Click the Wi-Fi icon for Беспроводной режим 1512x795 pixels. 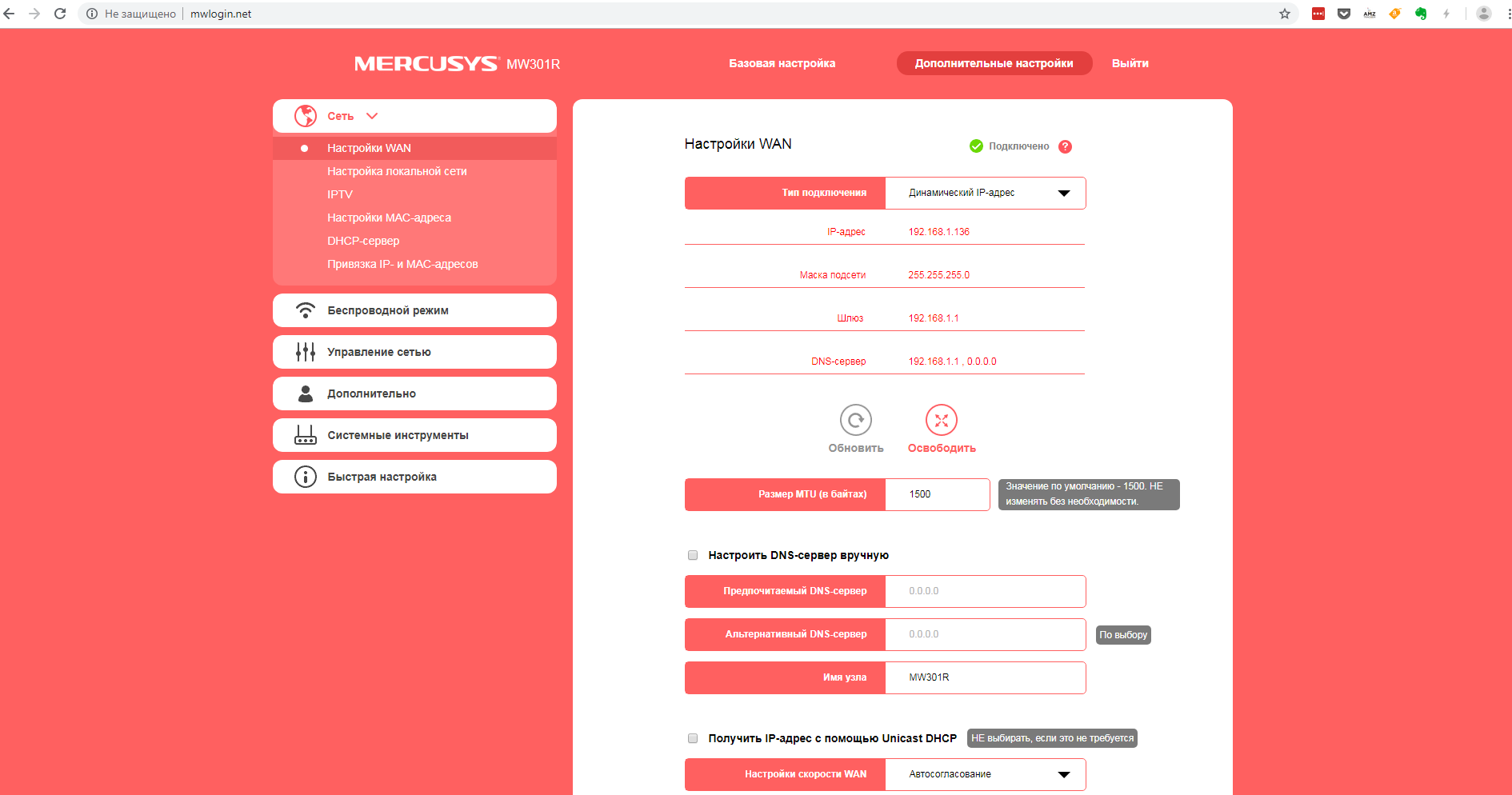pyautogui.click(x=306, y=310)
